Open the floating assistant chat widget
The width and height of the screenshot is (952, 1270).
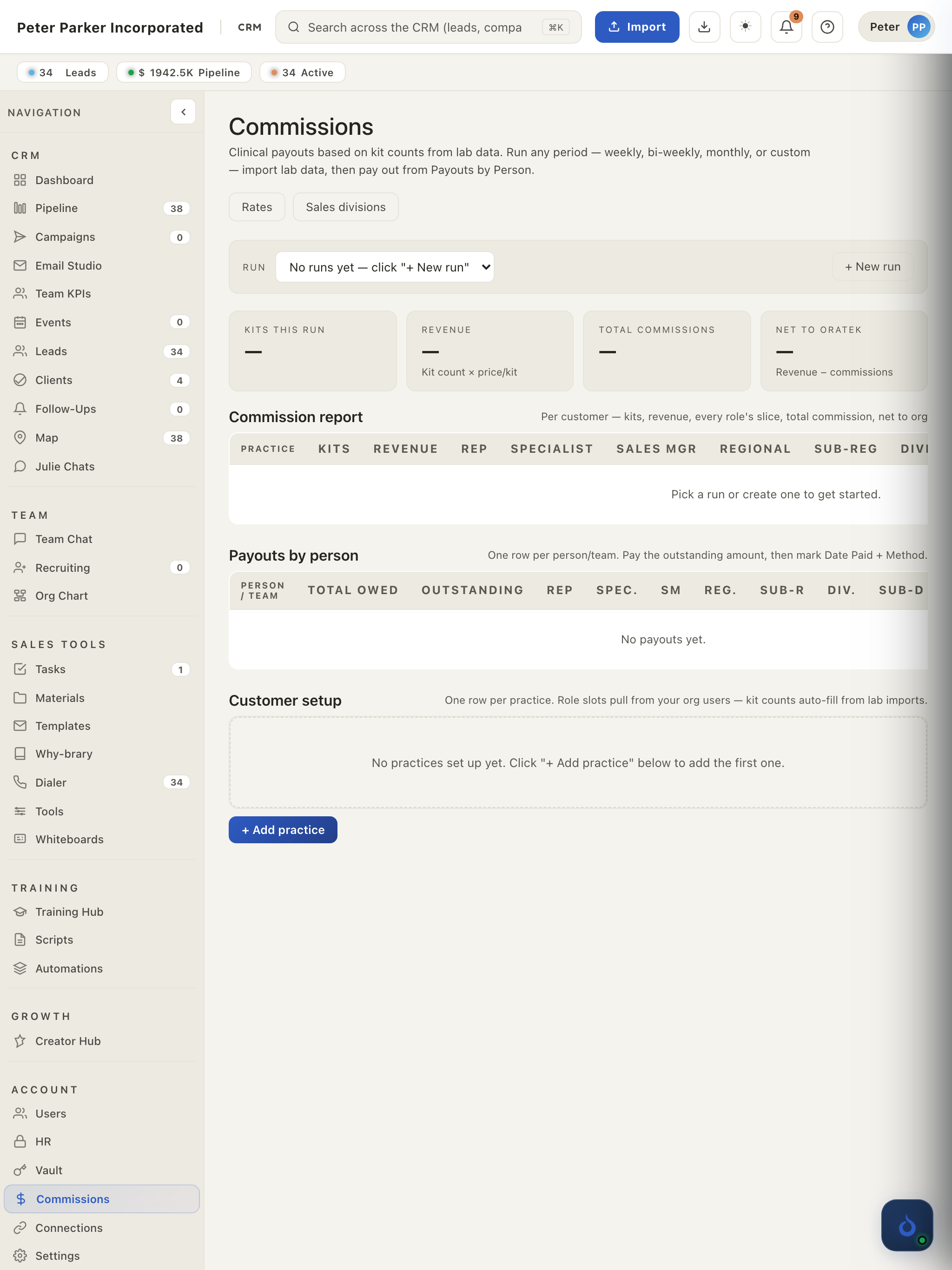click(906, 1224)
